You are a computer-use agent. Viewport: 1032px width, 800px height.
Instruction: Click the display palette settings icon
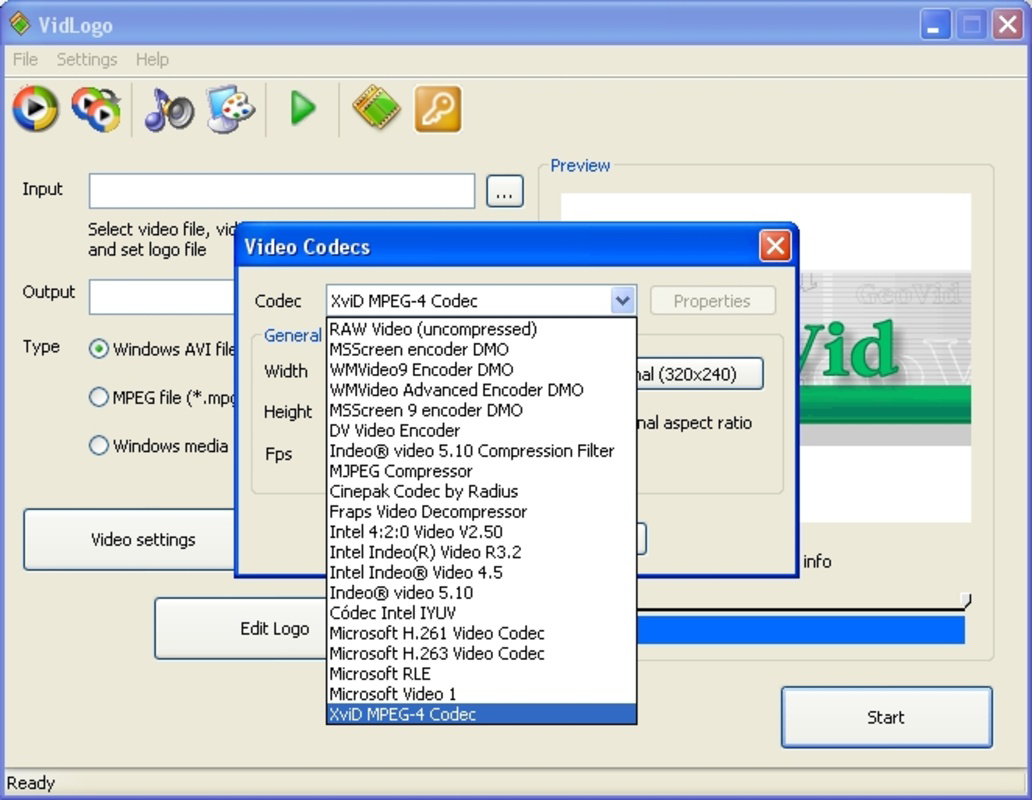click(x=232, y=110)
